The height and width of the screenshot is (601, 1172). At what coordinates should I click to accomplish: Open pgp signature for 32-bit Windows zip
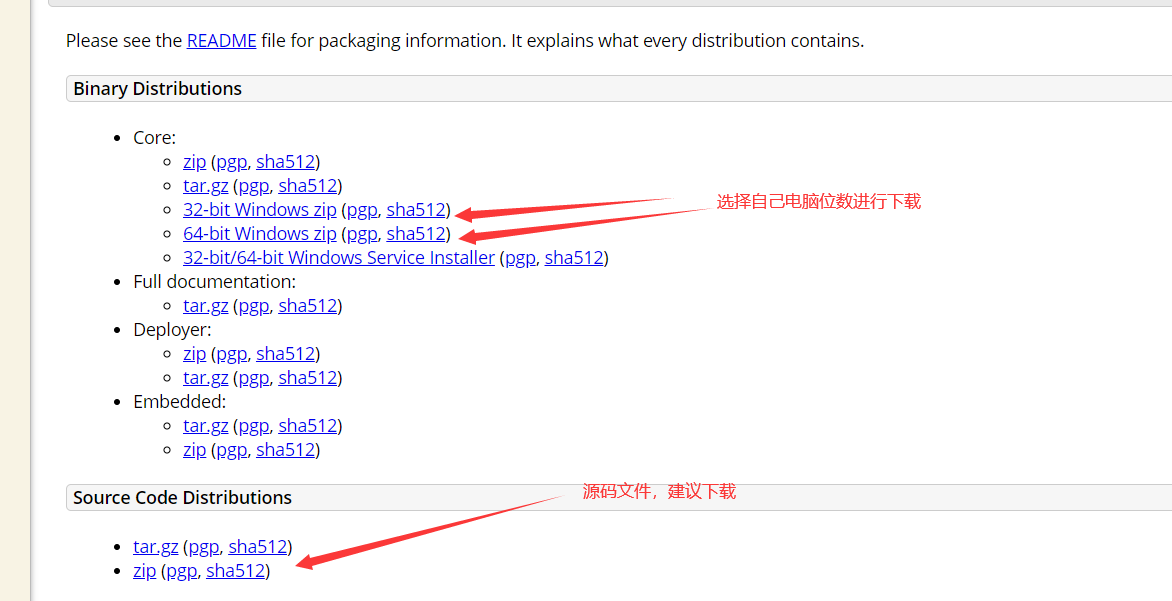pos(363,210)
